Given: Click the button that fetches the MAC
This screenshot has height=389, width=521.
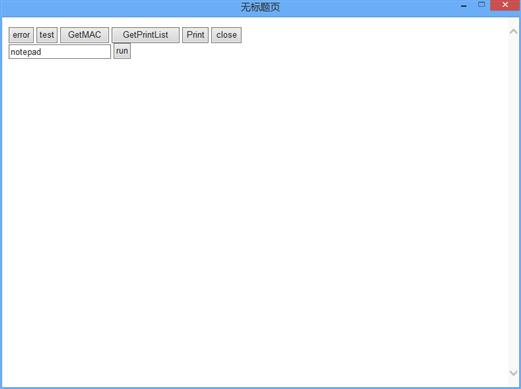Looking at the screenshot, I should 84,35.
